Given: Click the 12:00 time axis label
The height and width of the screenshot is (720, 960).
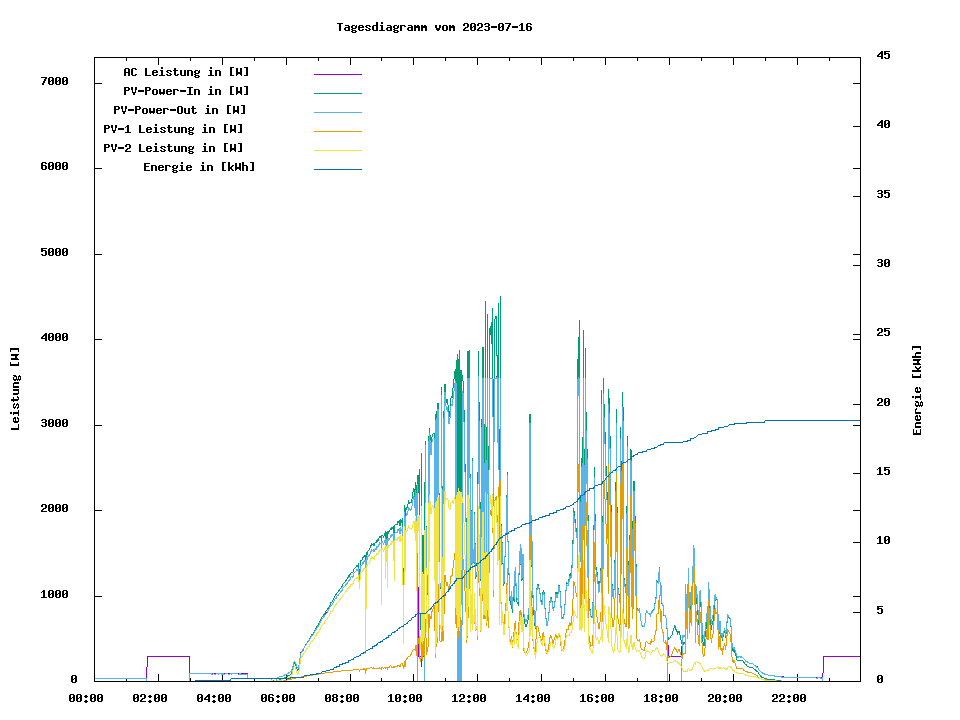Looking at the screenshot, I should point(469,698).
